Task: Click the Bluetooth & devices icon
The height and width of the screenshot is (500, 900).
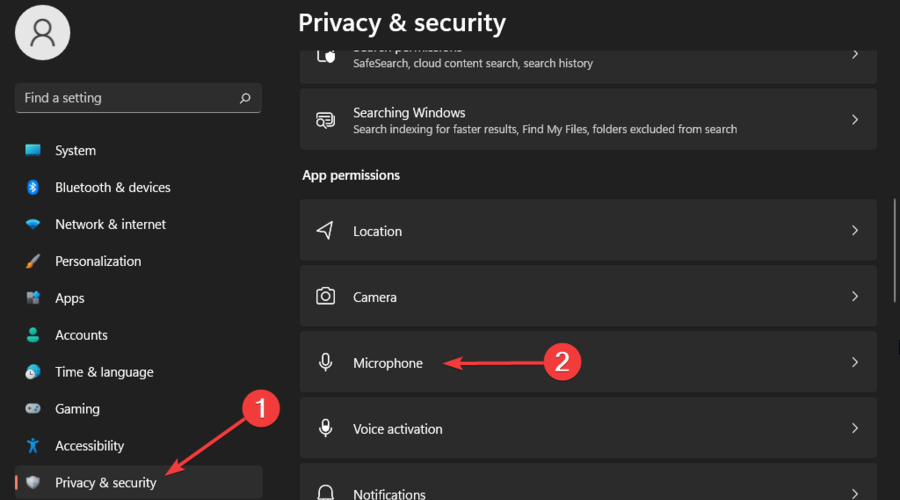Action: coord(33,188)
